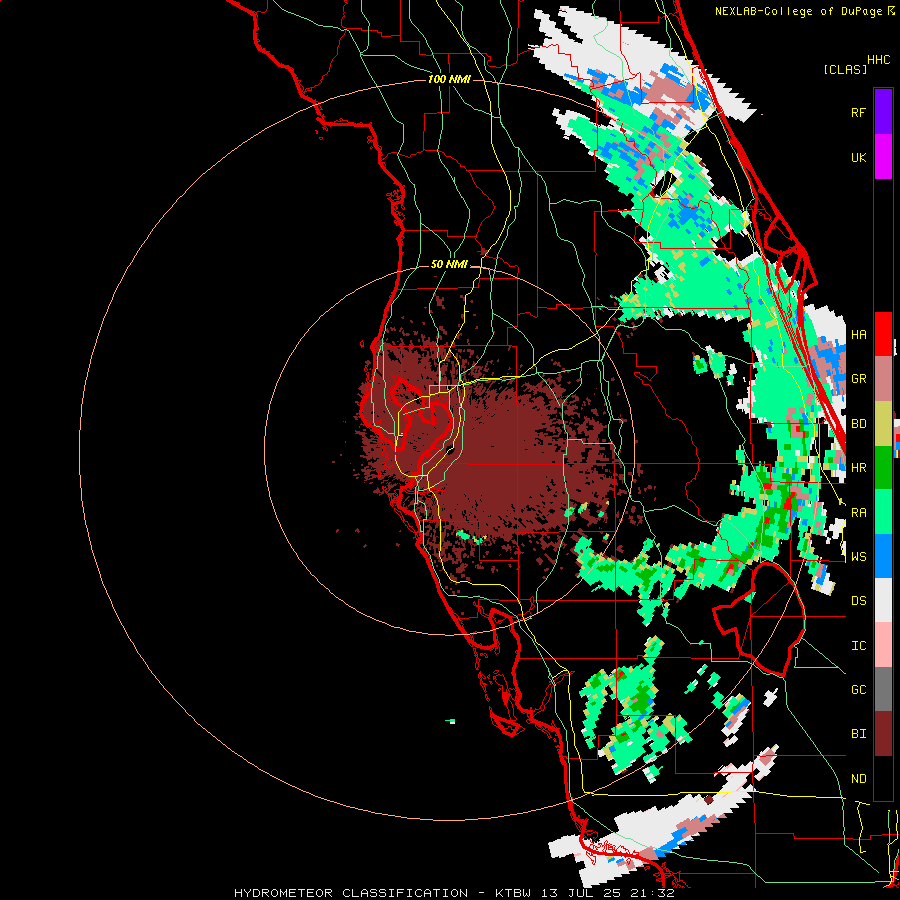Click the HR dark green legend swatch

pos(883,467)
